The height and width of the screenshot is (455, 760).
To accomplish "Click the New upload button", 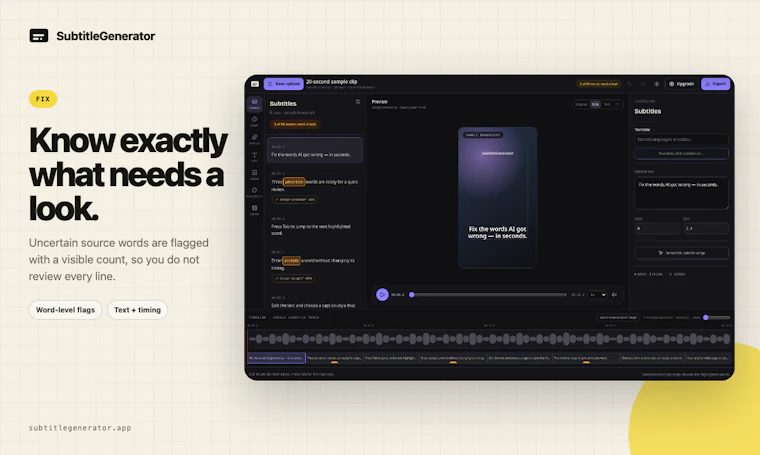I will click(284, 84).
